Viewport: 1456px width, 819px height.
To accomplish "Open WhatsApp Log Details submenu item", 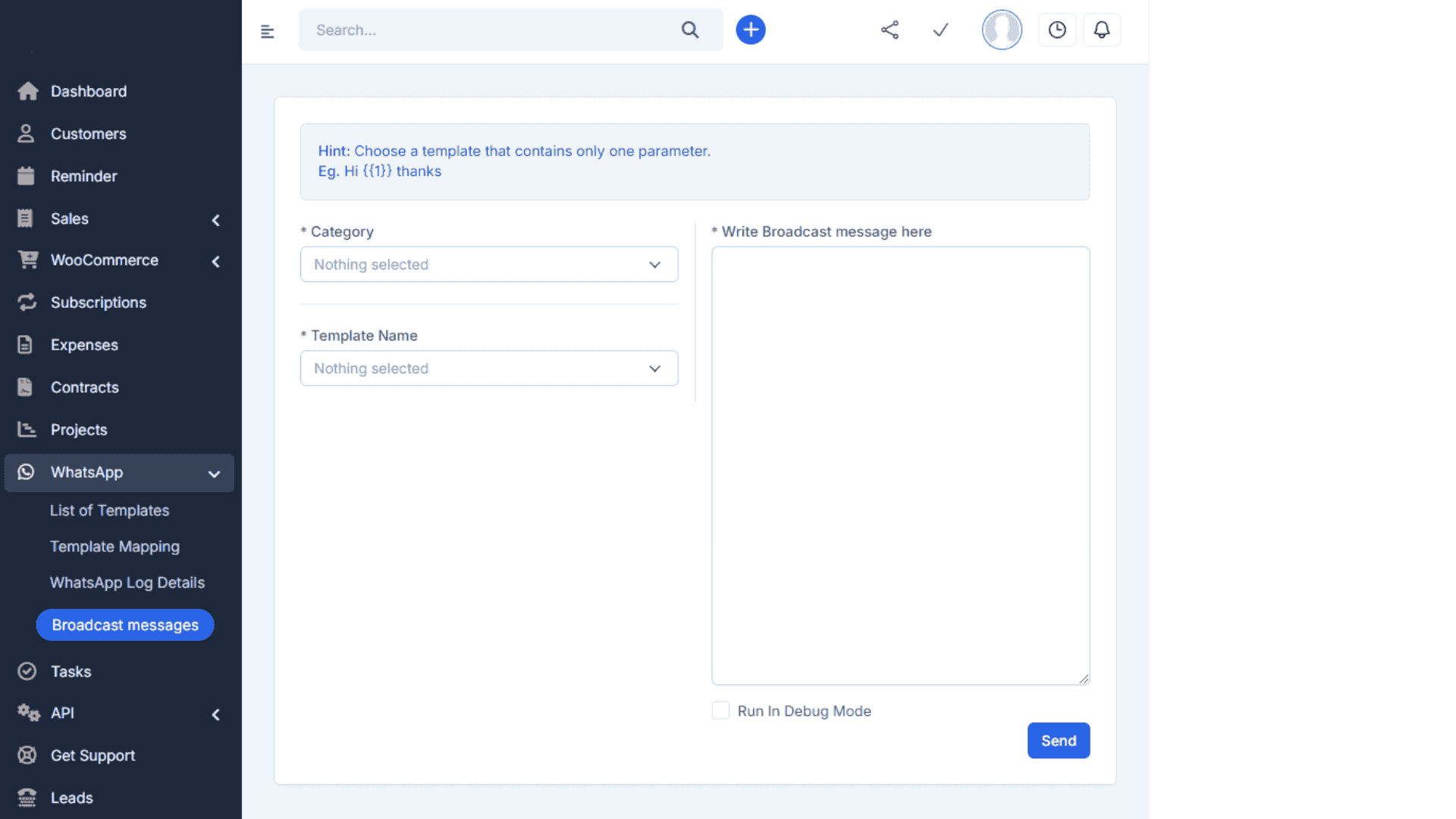I will coord(127,582).
